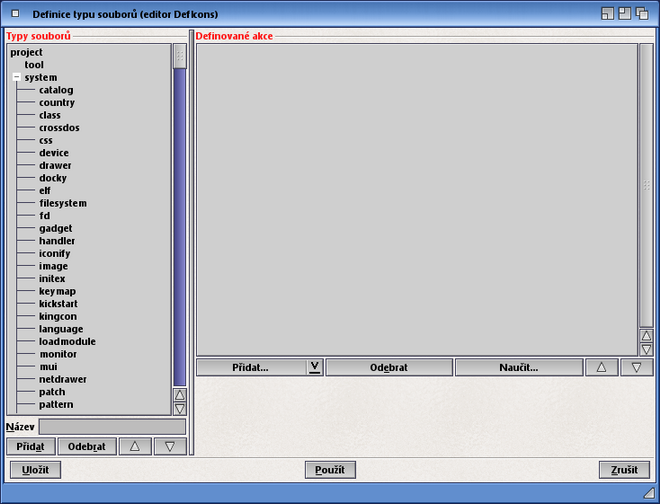
Task: Collapse the system tree node
Action: [x=16, y=78]
